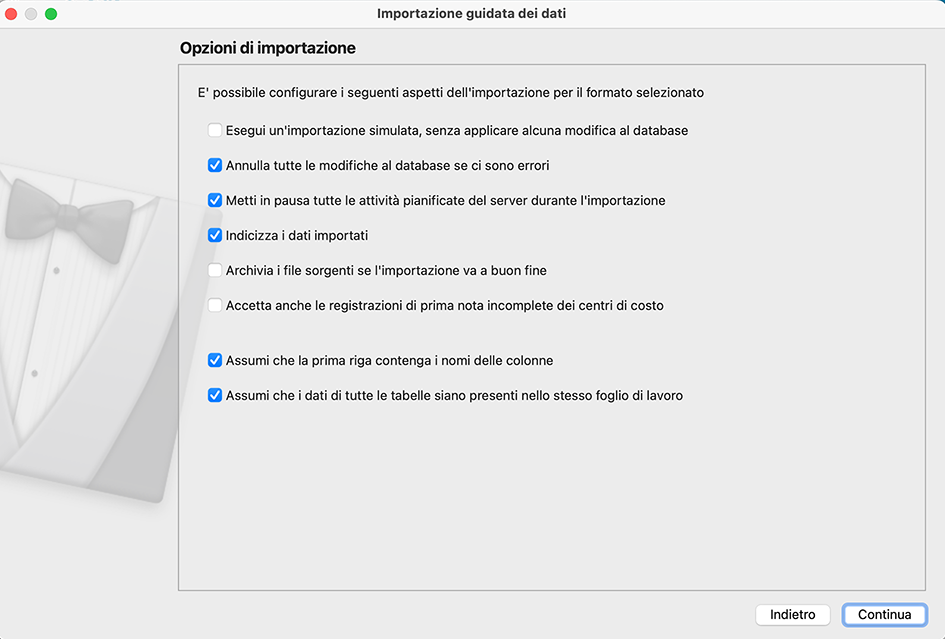Click the 'E' possibile configurare' description text

[x=450, y=93]
